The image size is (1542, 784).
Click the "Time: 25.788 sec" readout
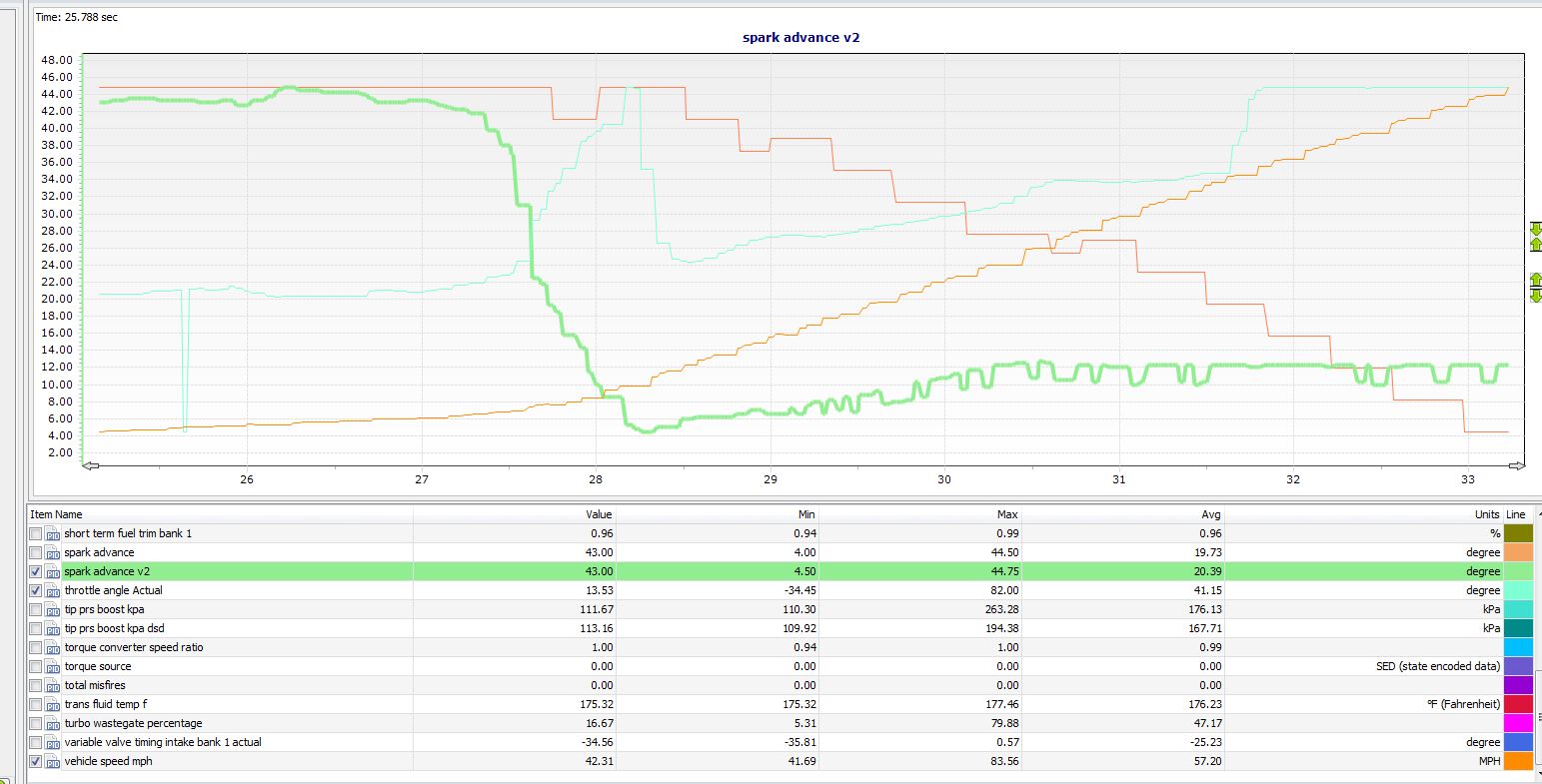tap(76, 17)
